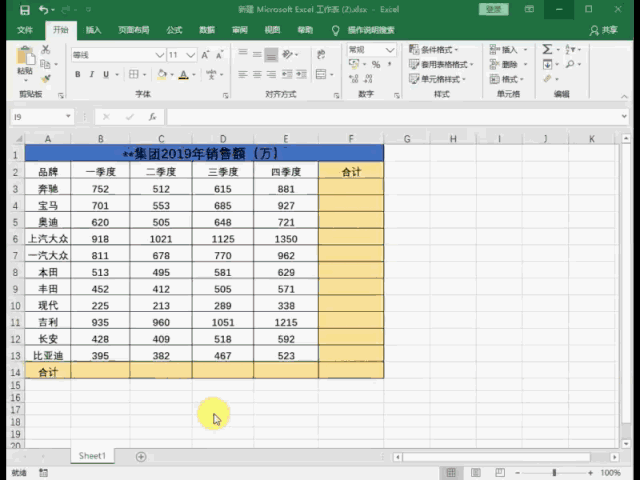This screenshot has height=480, width=640.
Task: Align text left
Action: coord(243,74)
